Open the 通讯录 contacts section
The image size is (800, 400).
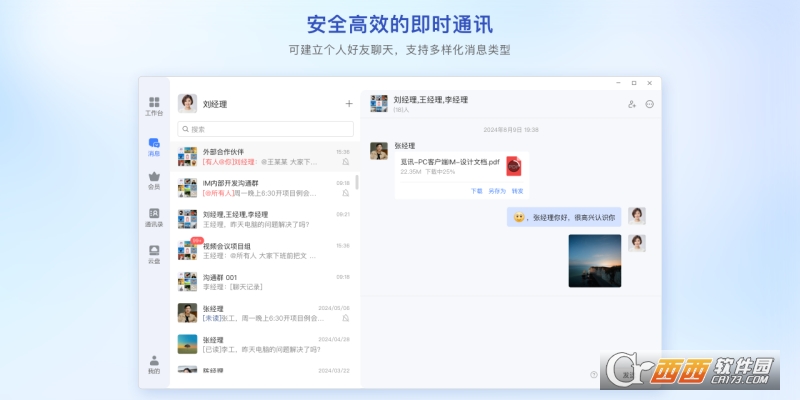[154, 217]
